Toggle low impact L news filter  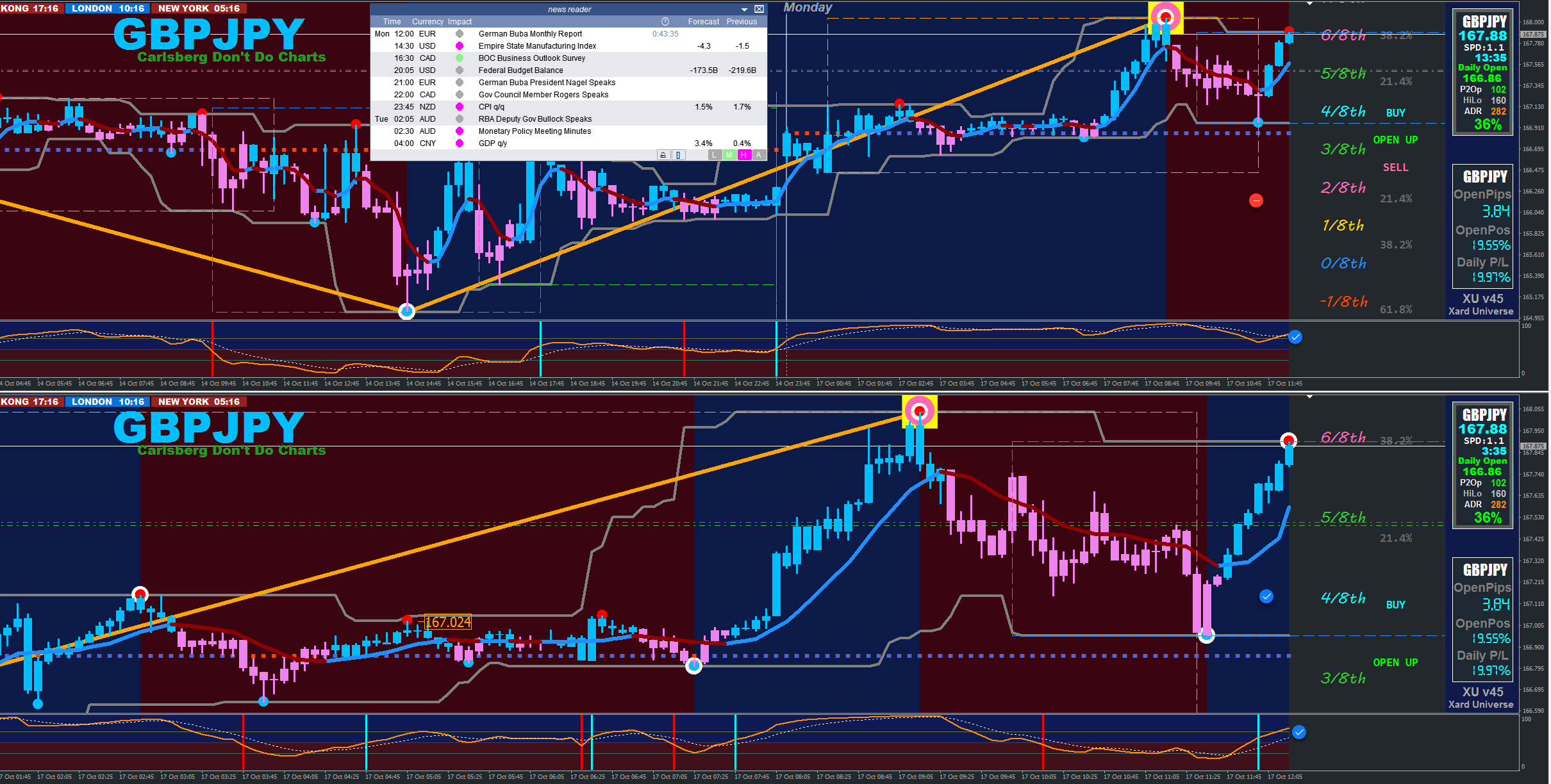(x=715, y=155)
